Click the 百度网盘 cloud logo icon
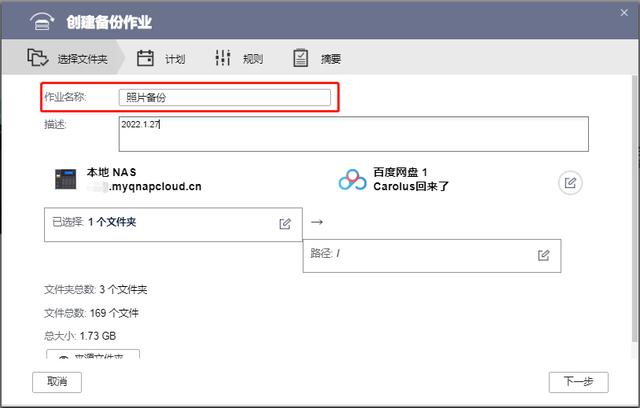Image resolution: width=640 pixels, height=408 pixels. (x=353, y=180)
